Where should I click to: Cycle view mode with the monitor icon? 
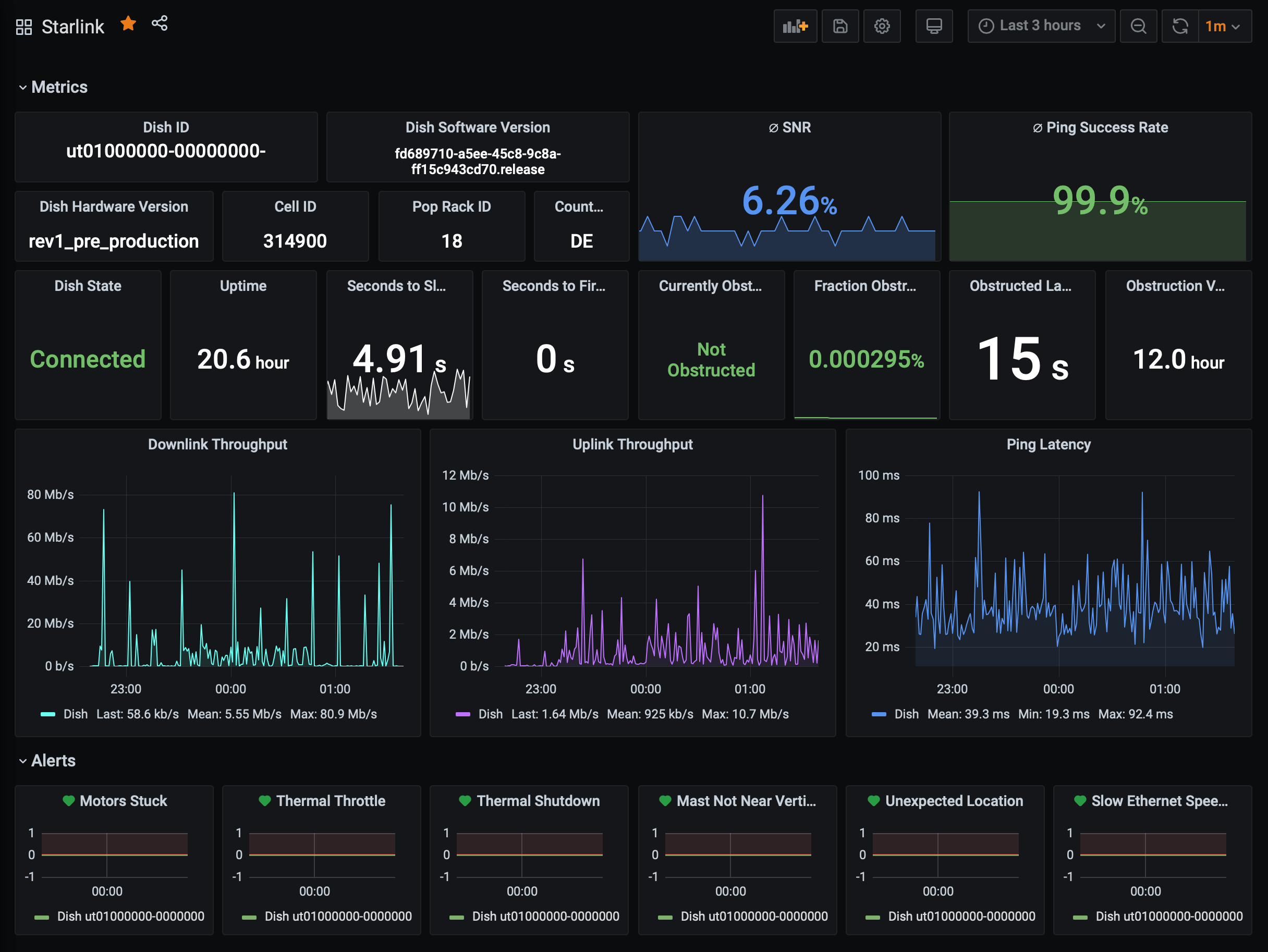pos(934,26)
